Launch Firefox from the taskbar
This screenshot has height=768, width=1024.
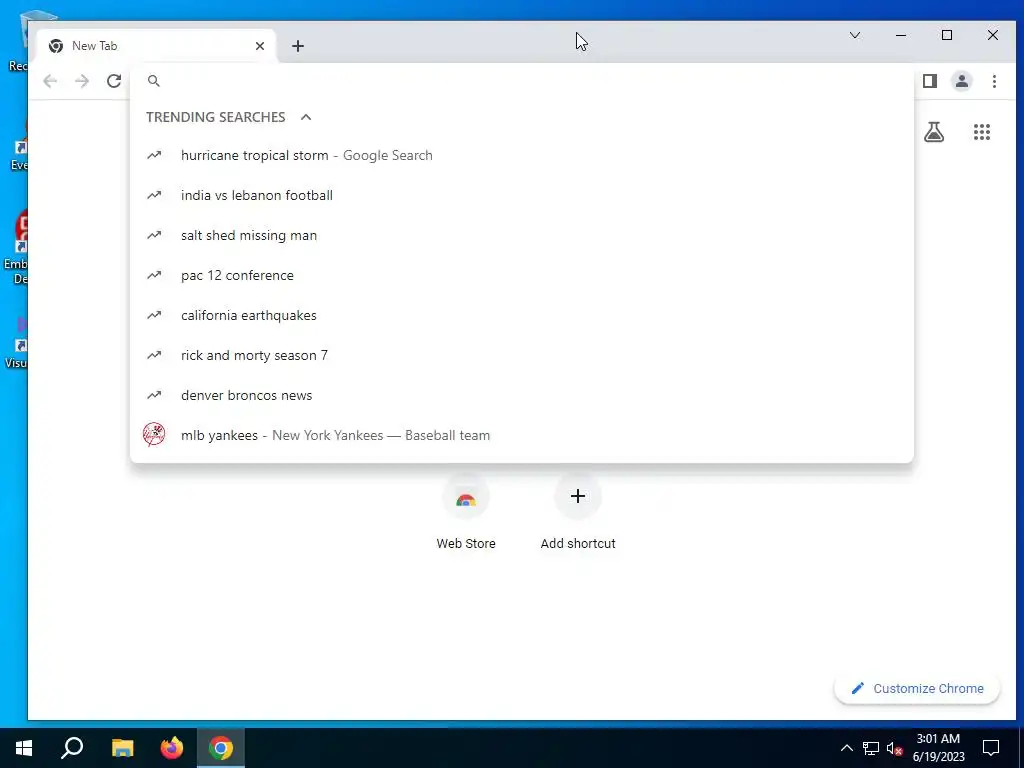(x=172, y=748)
